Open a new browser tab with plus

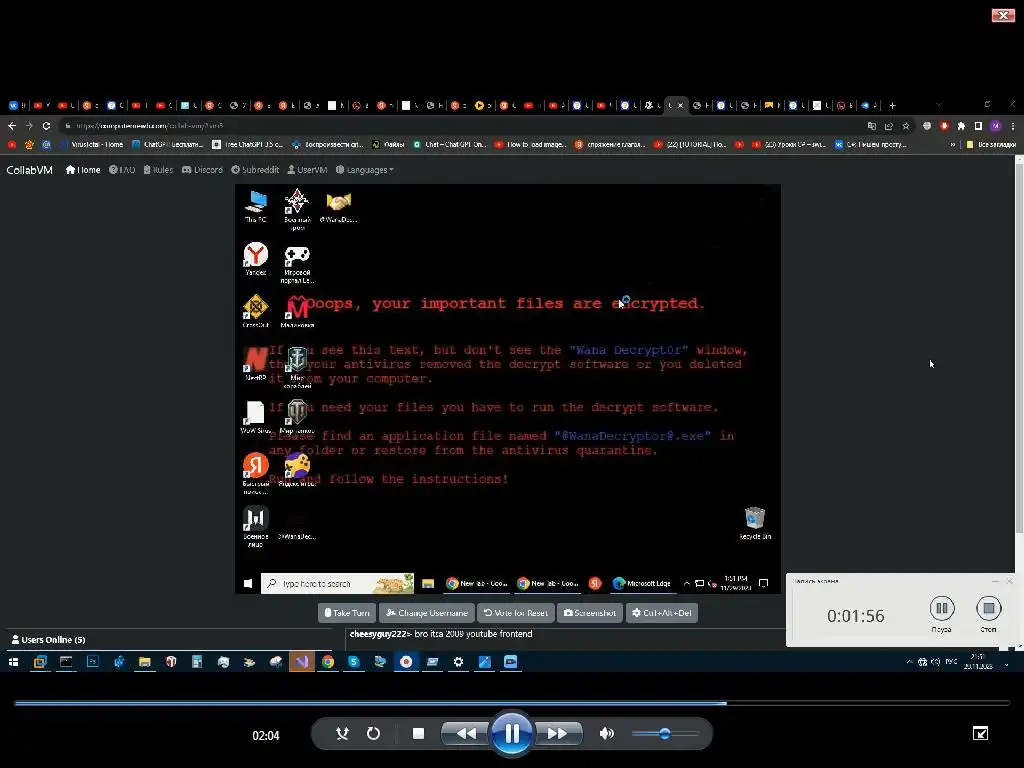click(x=893, y=105)
